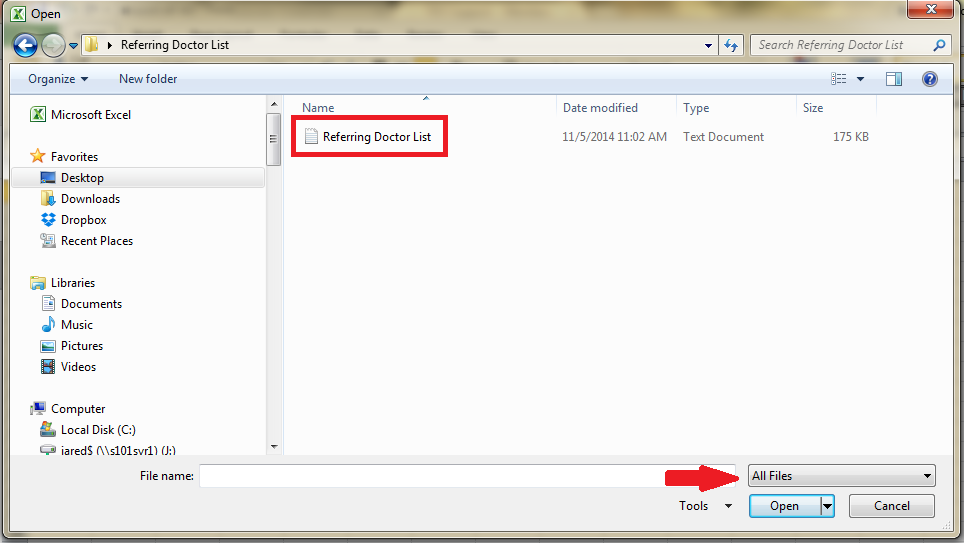
Task: Open the blue Help question mark
Action: 930,79
